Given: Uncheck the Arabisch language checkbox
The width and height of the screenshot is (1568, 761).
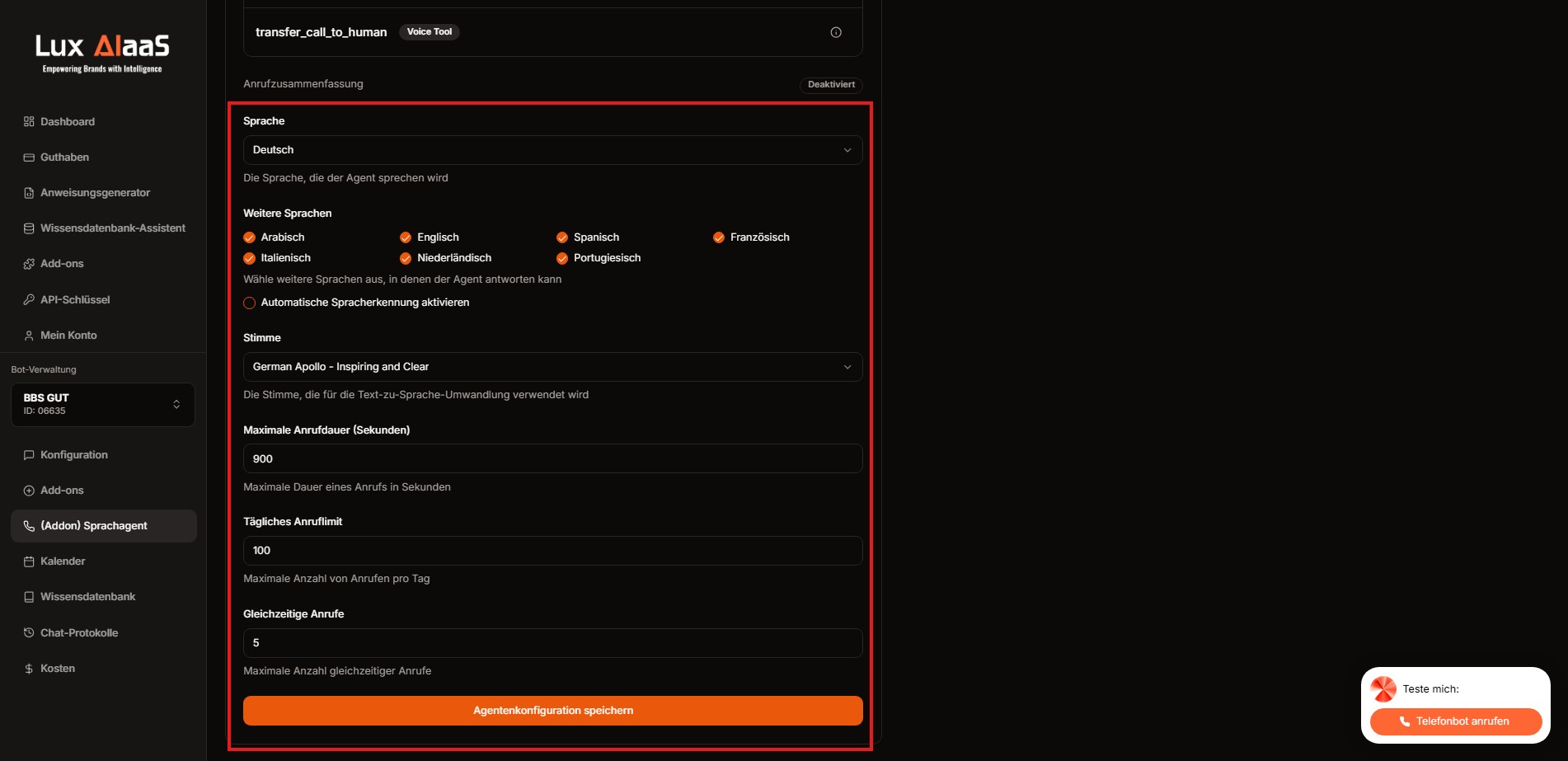Looking at the screenshot, I should click(249, 237).
